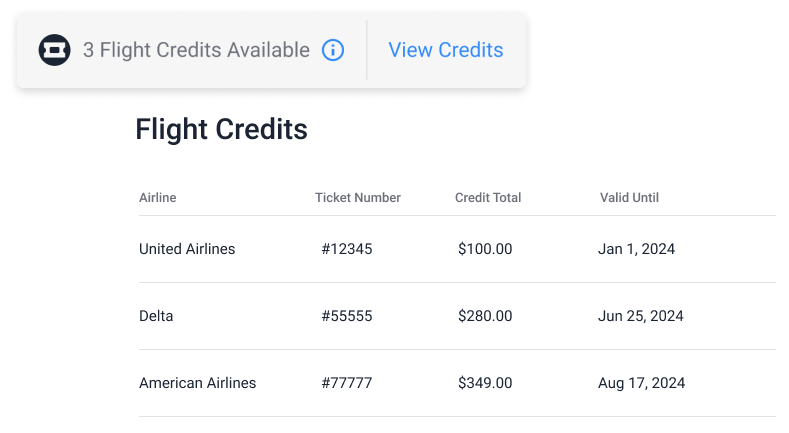Click the Ticket Number column header
The height and width of the screenshot is (433, 789).
pyautogui.click(x=358, y=198)
